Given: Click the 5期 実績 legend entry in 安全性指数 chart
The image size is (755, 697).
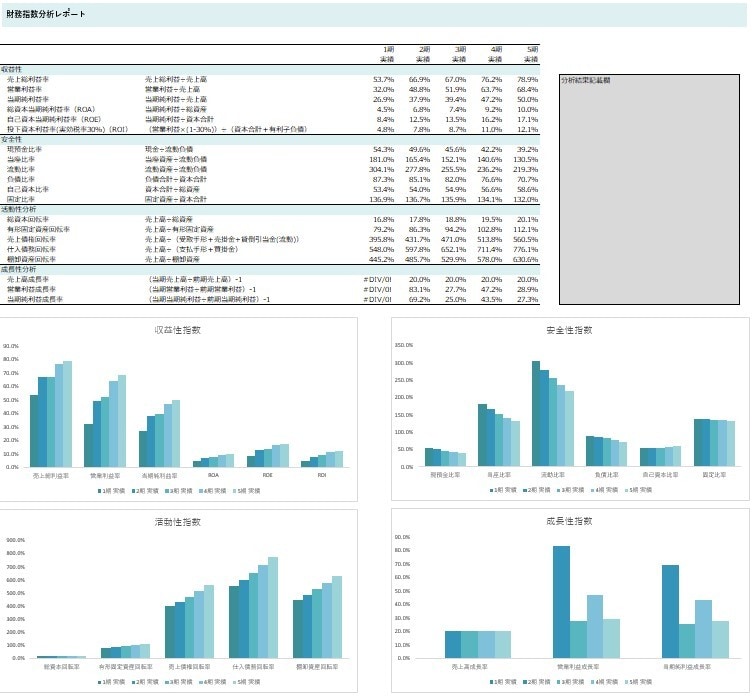Looking at the screenshot, I should pyautogui.click(x=638, y=490).
